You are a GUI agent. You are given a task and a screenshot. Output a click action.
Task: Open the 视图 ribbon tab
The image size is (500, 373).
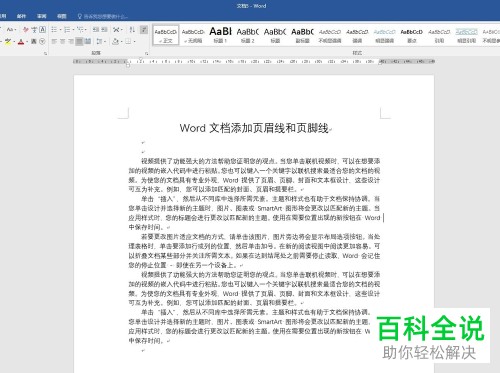(62, 16)
